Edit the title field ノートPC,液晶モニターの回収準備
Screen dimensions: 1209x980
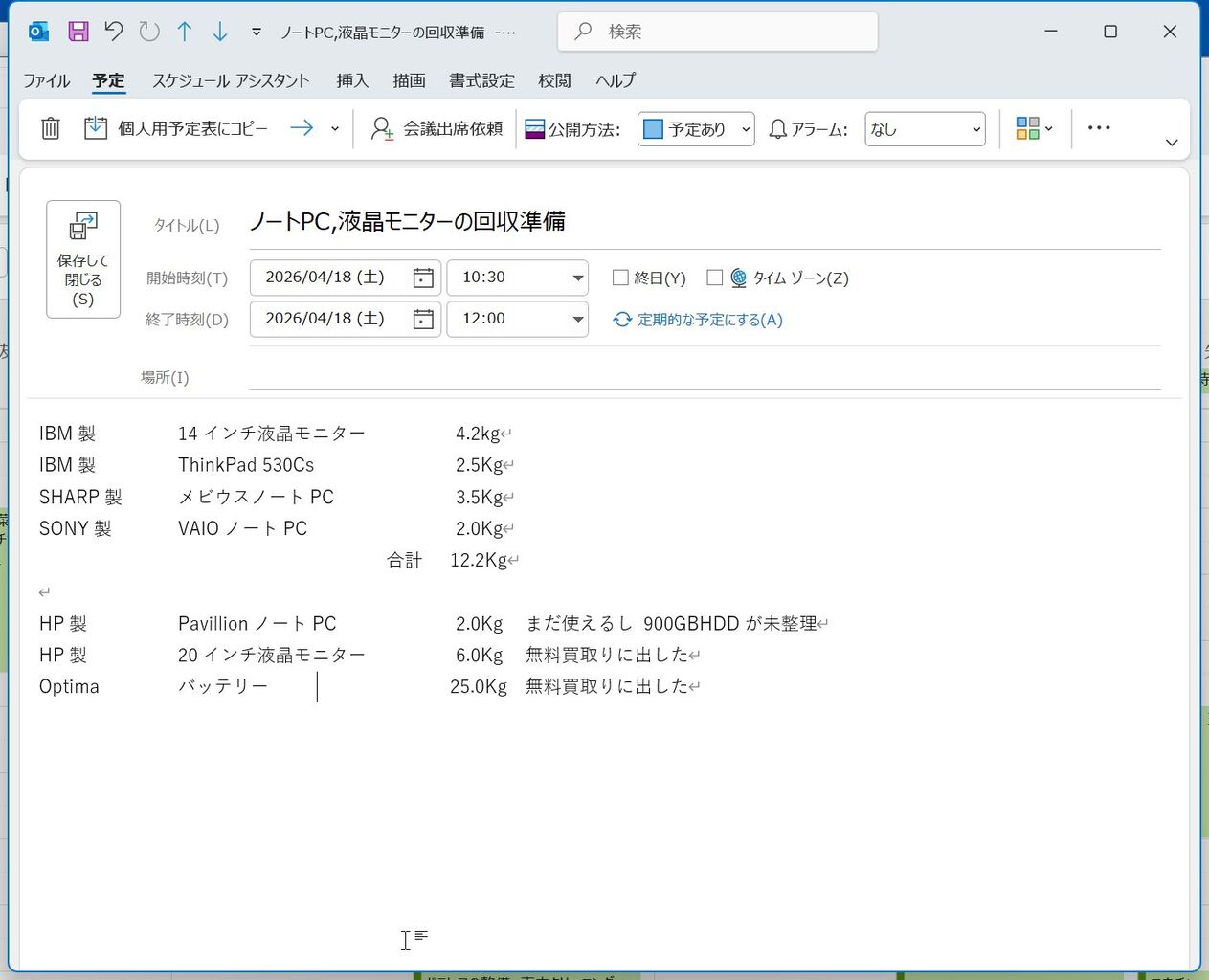705,222
